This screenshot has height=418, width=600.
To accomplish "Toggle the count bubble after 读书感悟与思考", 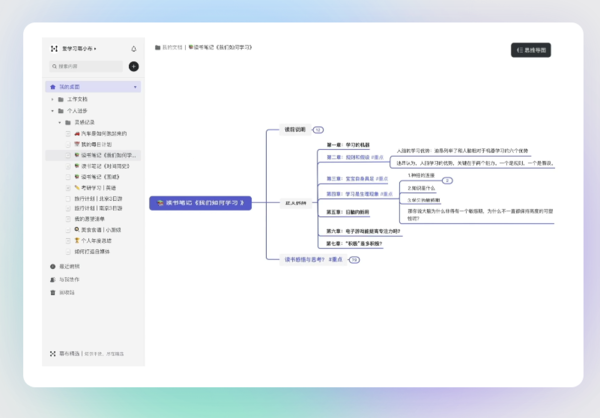I will tap(354, 259).
